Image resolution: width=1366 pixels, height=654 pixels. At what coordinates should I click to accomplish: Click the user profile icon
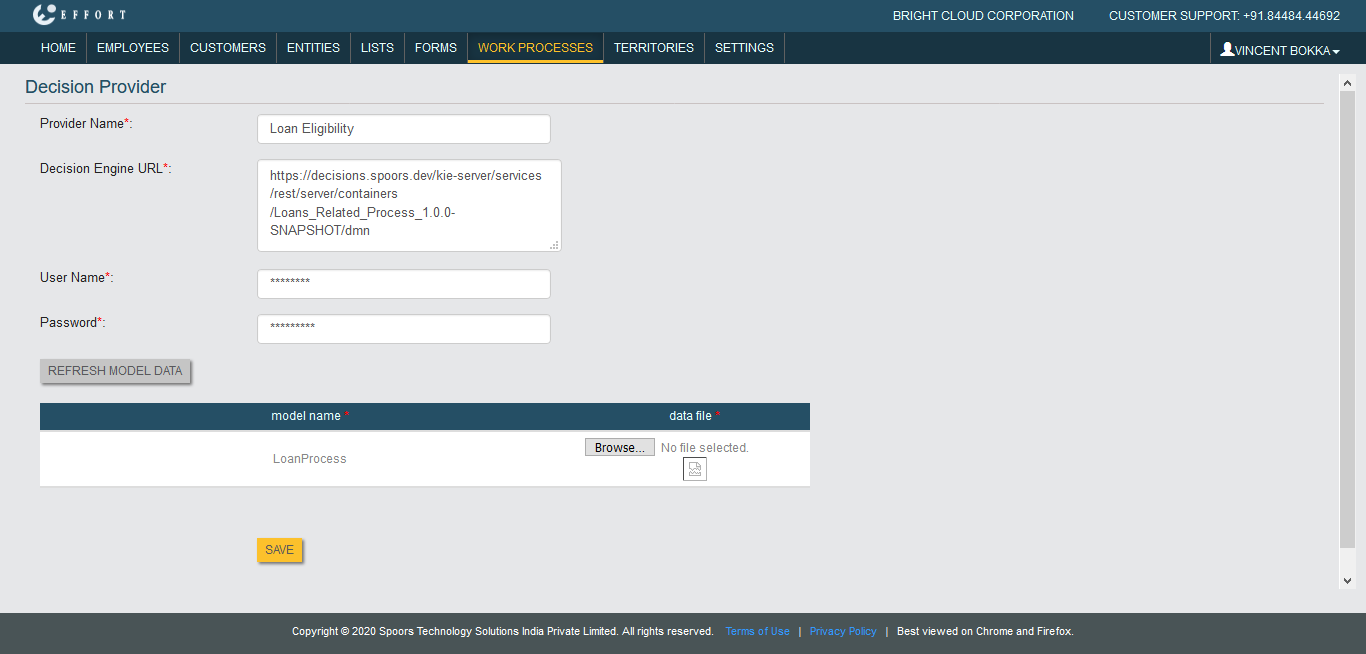[1227, 49]
